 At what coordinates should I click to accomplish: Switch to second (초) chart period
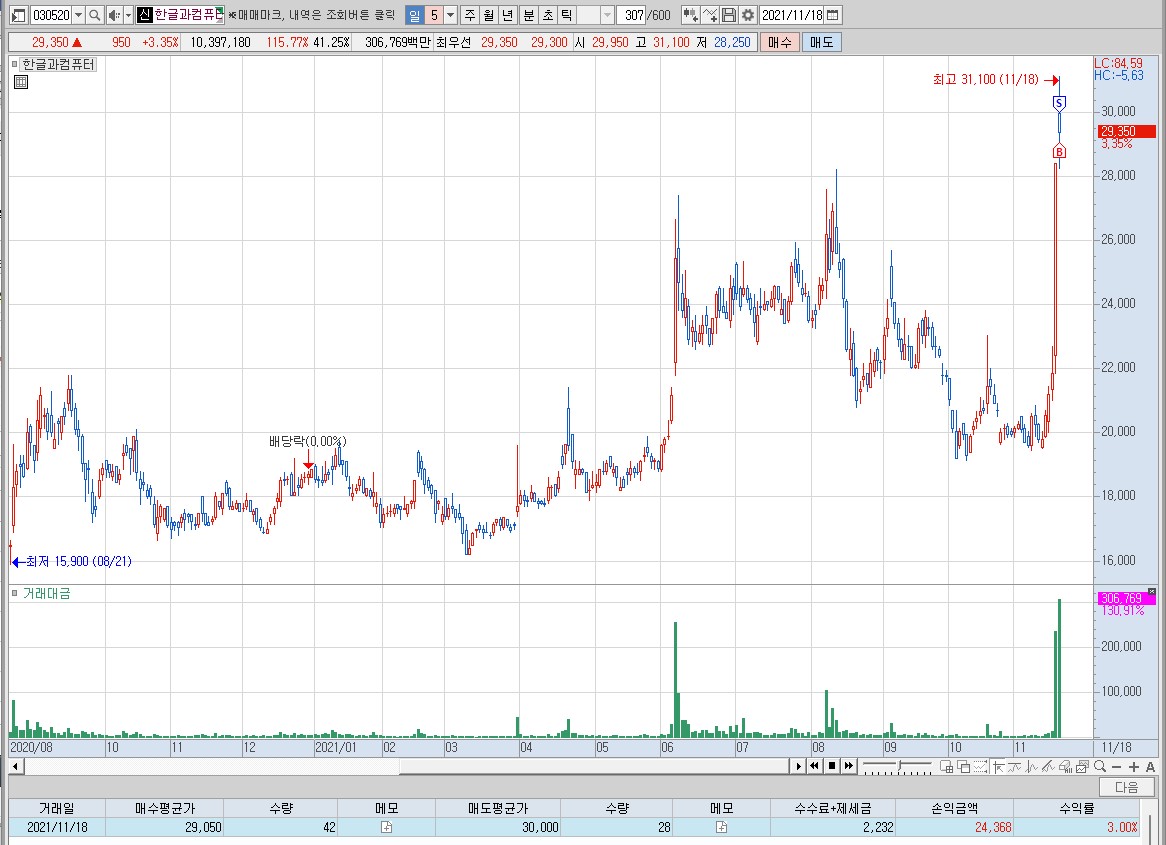pos(547,15)
